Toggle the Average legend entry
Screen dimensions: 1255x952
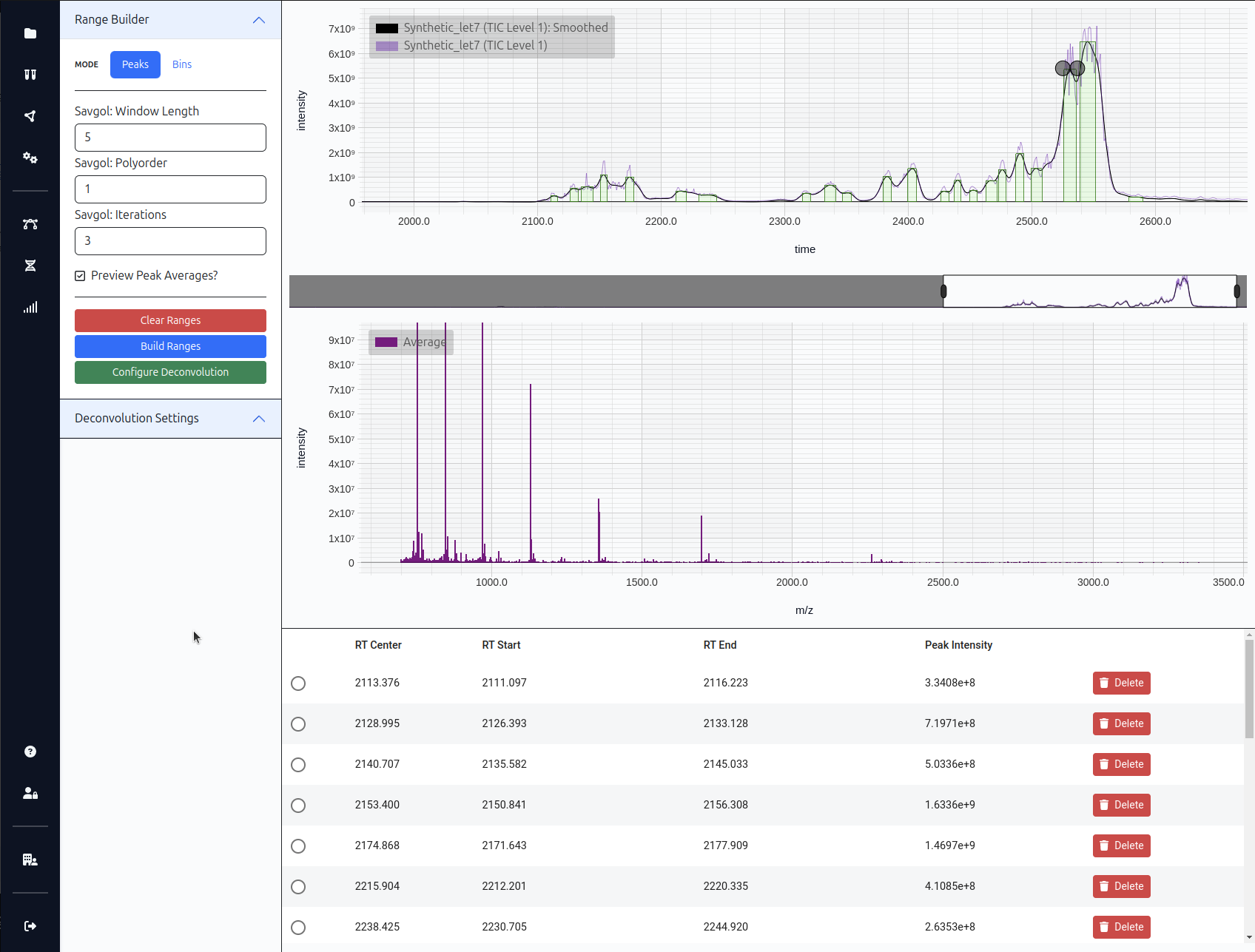[411, 342]
